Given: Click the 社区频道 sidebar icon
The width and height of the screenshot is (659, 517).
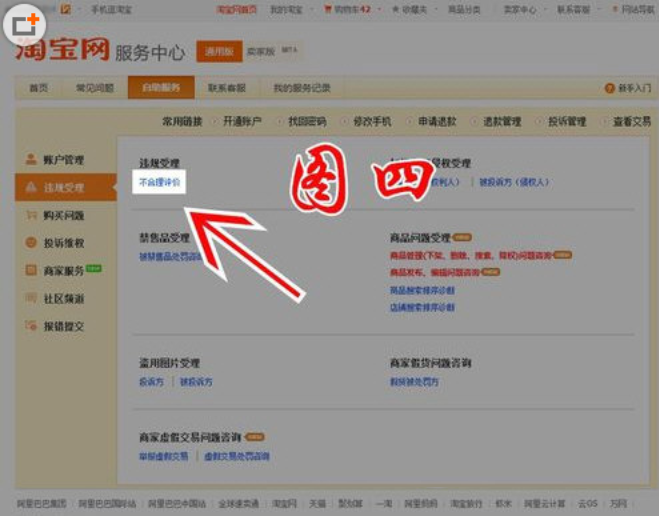Looking at the screenshot, I should tap(31, 298).
